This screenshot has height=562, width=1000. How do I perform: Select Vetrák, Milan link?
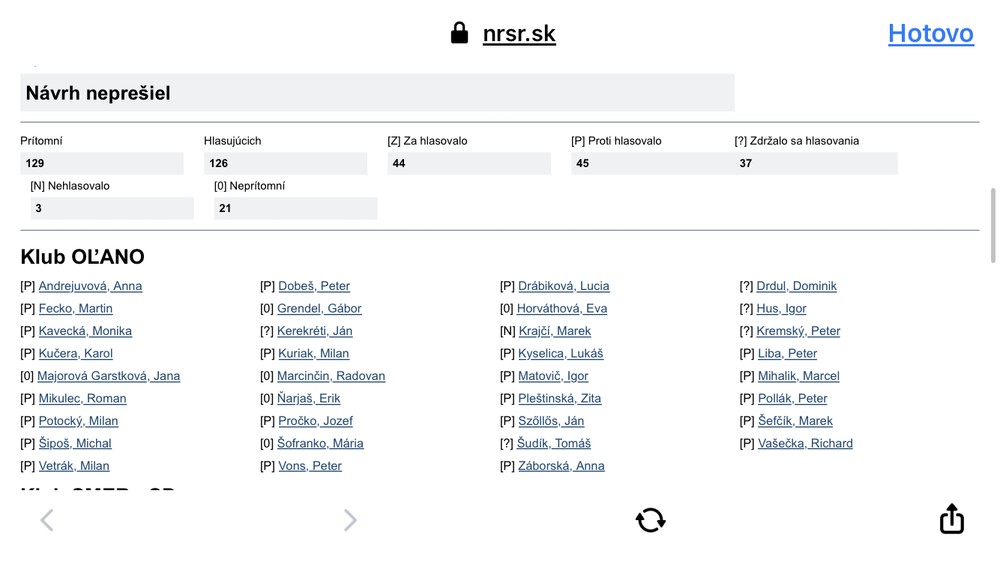point(74,466)
